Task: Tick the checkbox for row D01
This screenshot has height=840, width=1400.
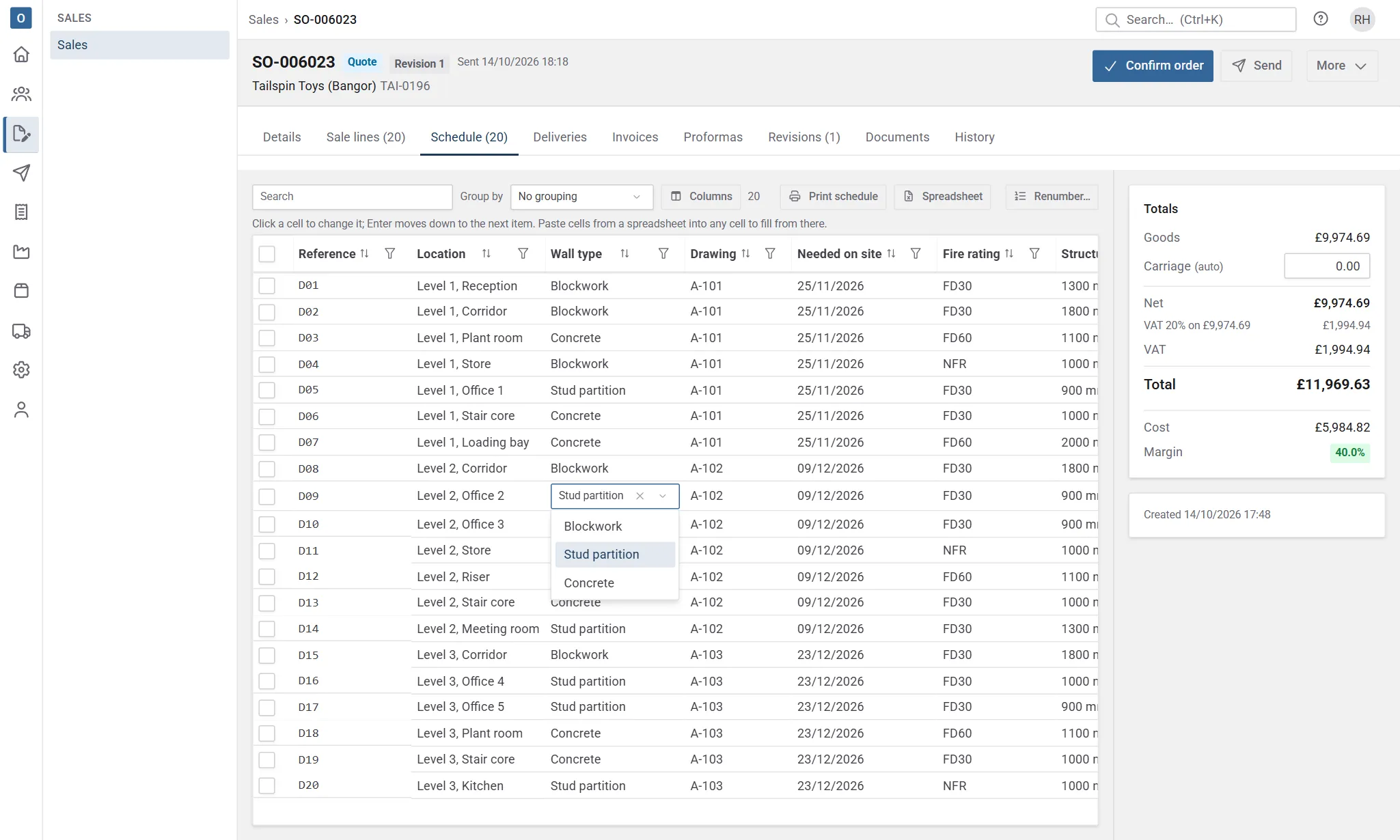Action: 266,285
